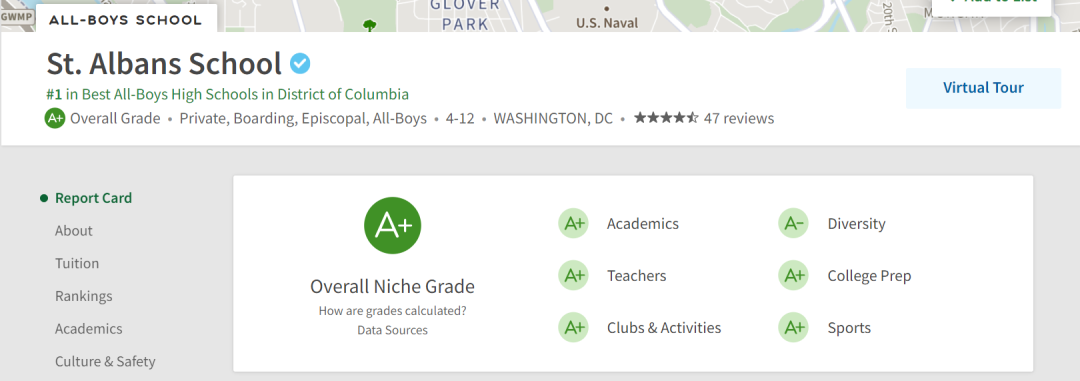Open the Virtual Tour button
The height and width of the screenshot is (381, 1080).
983,88
